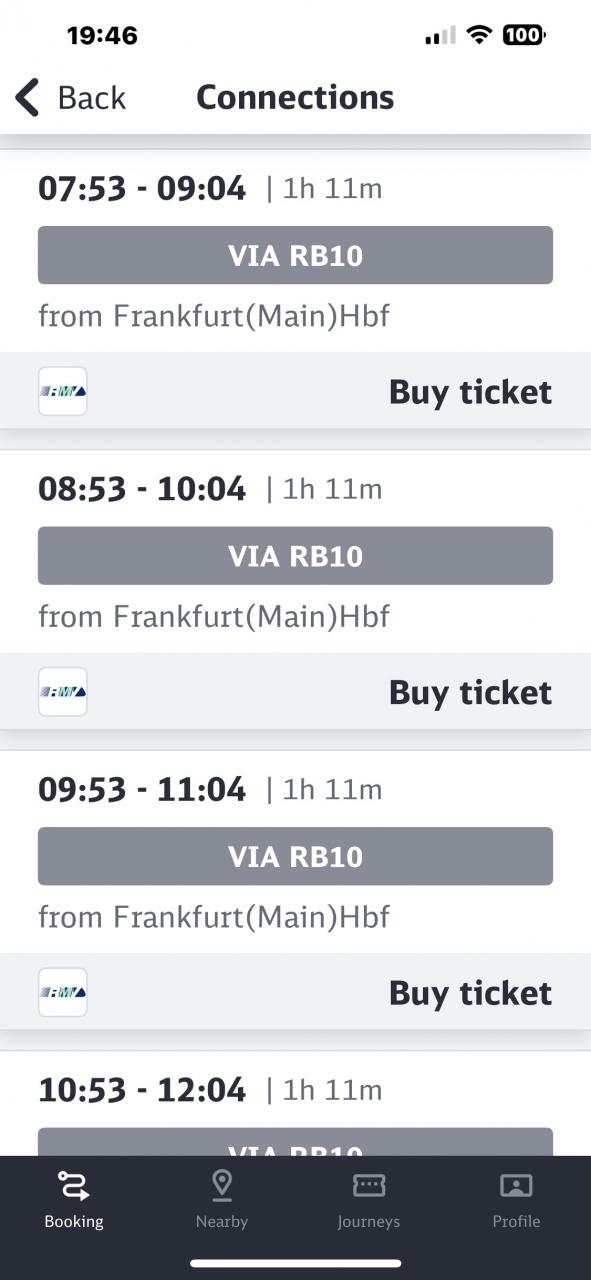591x1280 pixels.
Task: Tap RMV logo in 09:53 connection
Action: click(x=63, y=992)
